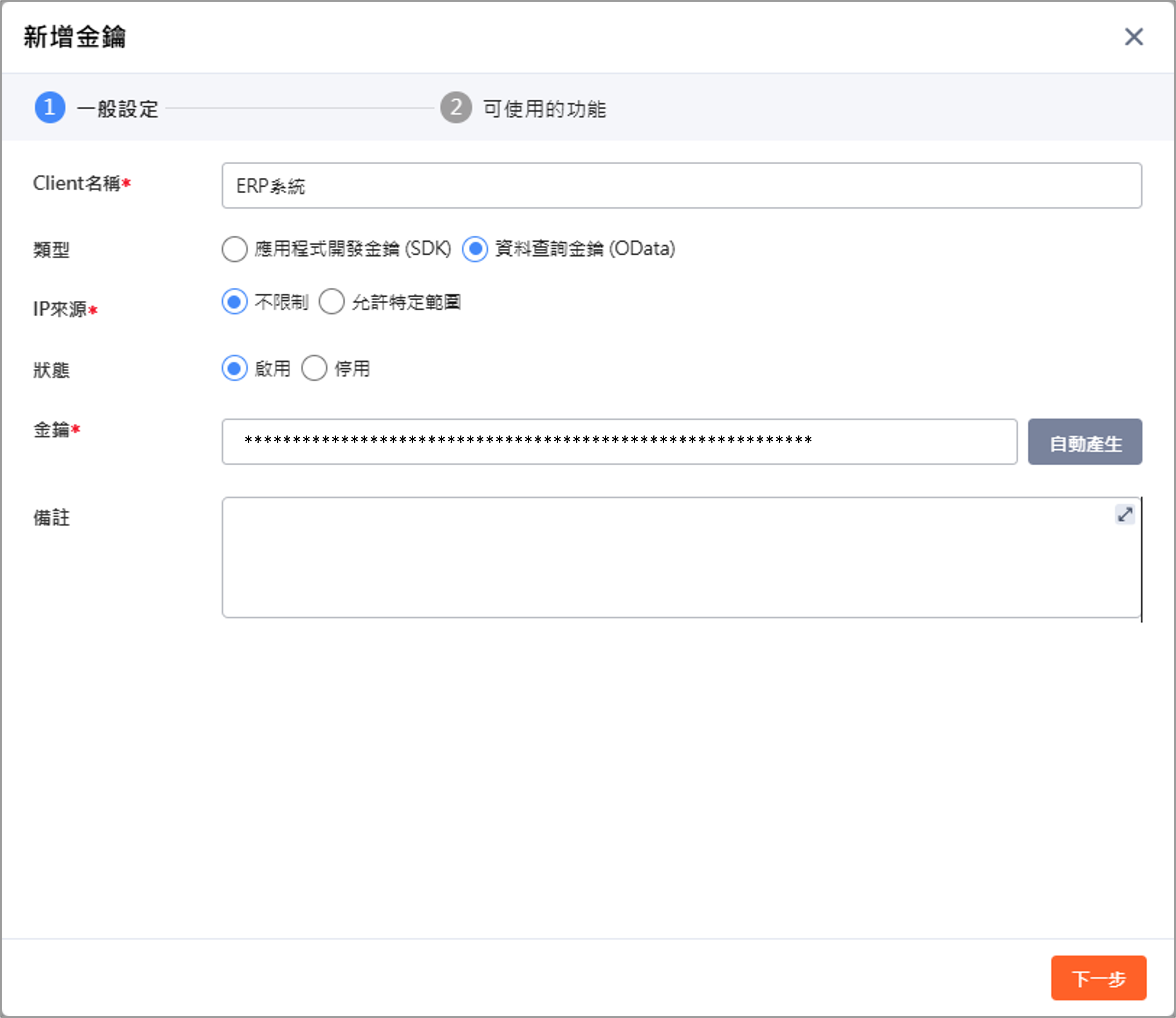Click inside the 備註 textarea
This screenshot has height=1018, width=1176.
tap(681, 558)
